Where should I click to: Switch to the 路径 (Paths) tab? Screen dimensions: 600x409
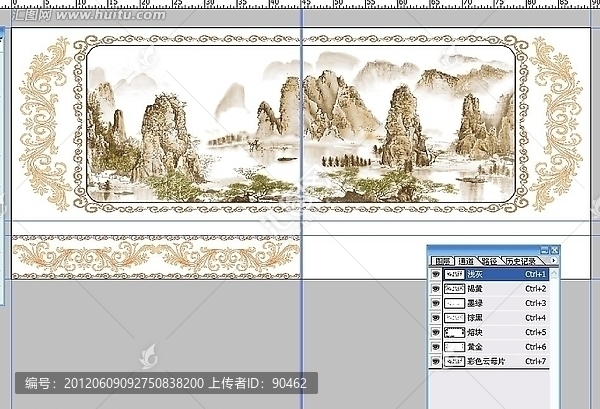point(489,261)
